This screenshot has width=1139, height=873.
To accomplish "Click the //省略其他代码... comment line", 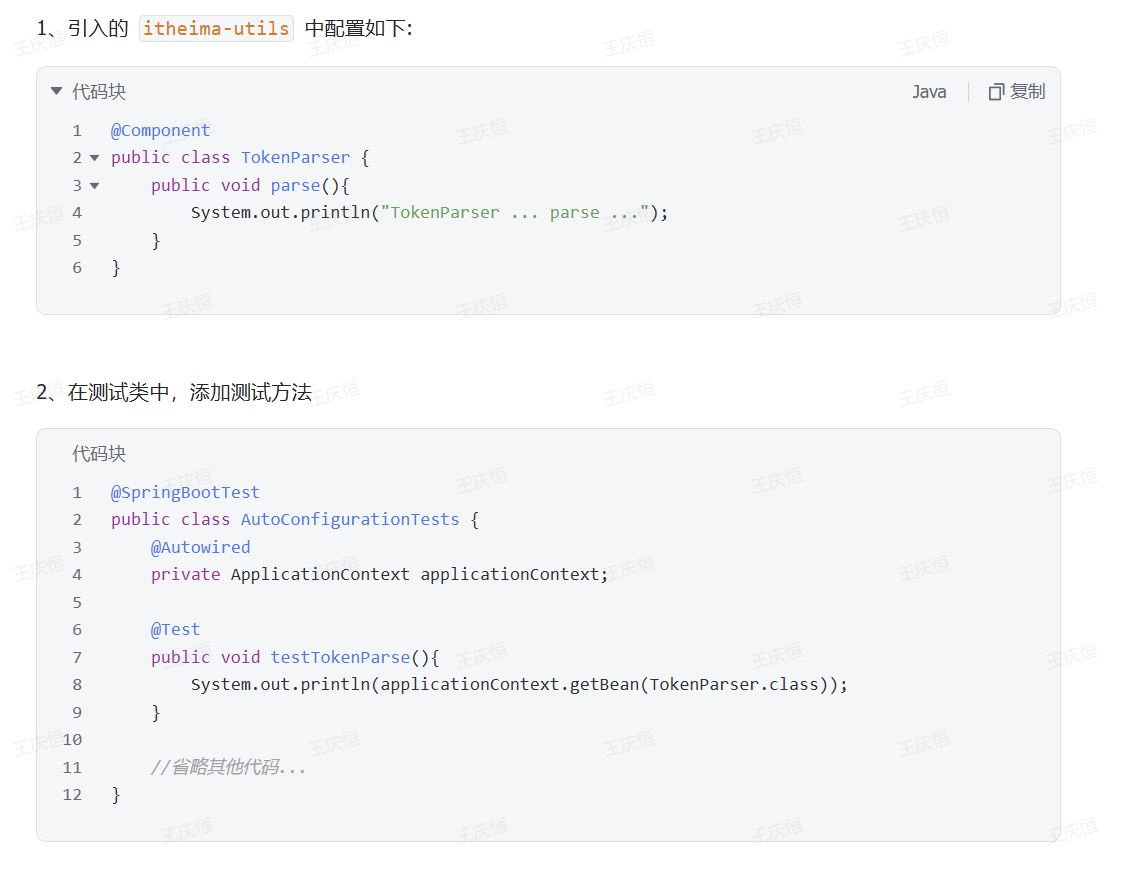I will click(228, 767).
